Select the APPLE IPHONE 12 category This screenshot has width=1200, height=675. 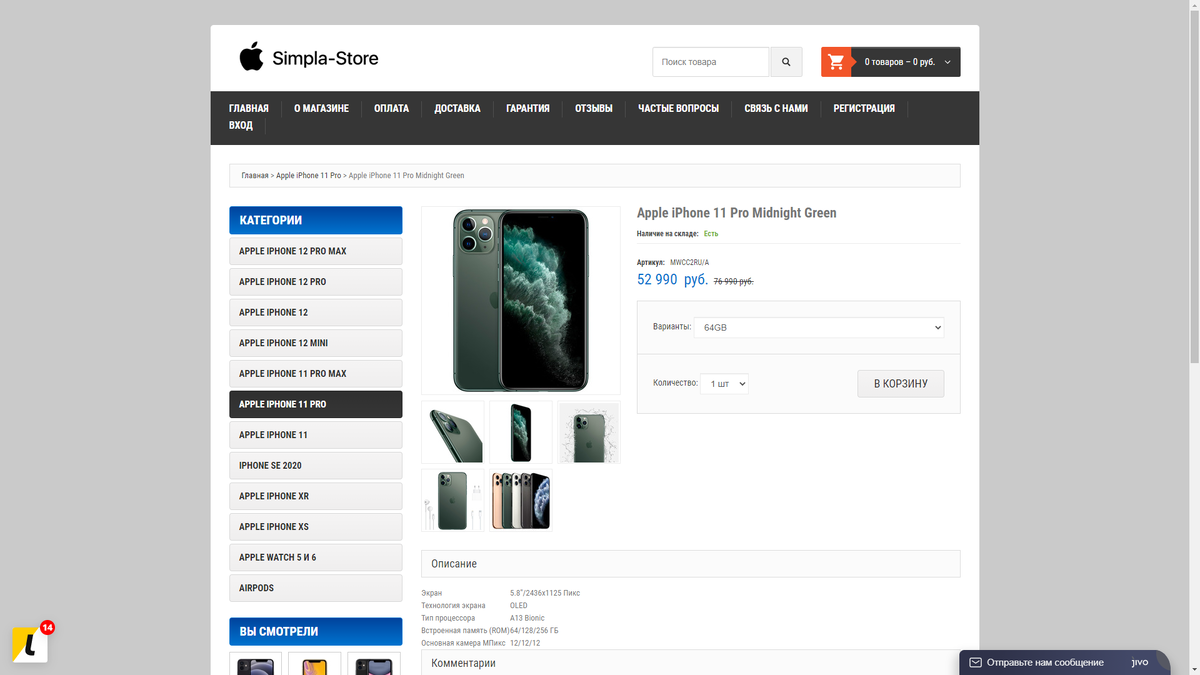315,312
